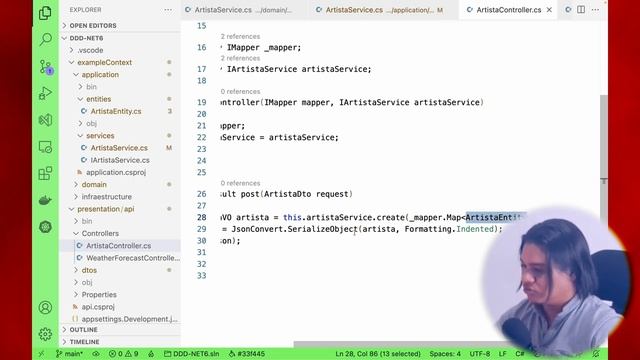Click the main branch indicator in status bar
Image resolution: width=640 pixels, height=360 pixels.
(x=69, y=354)
